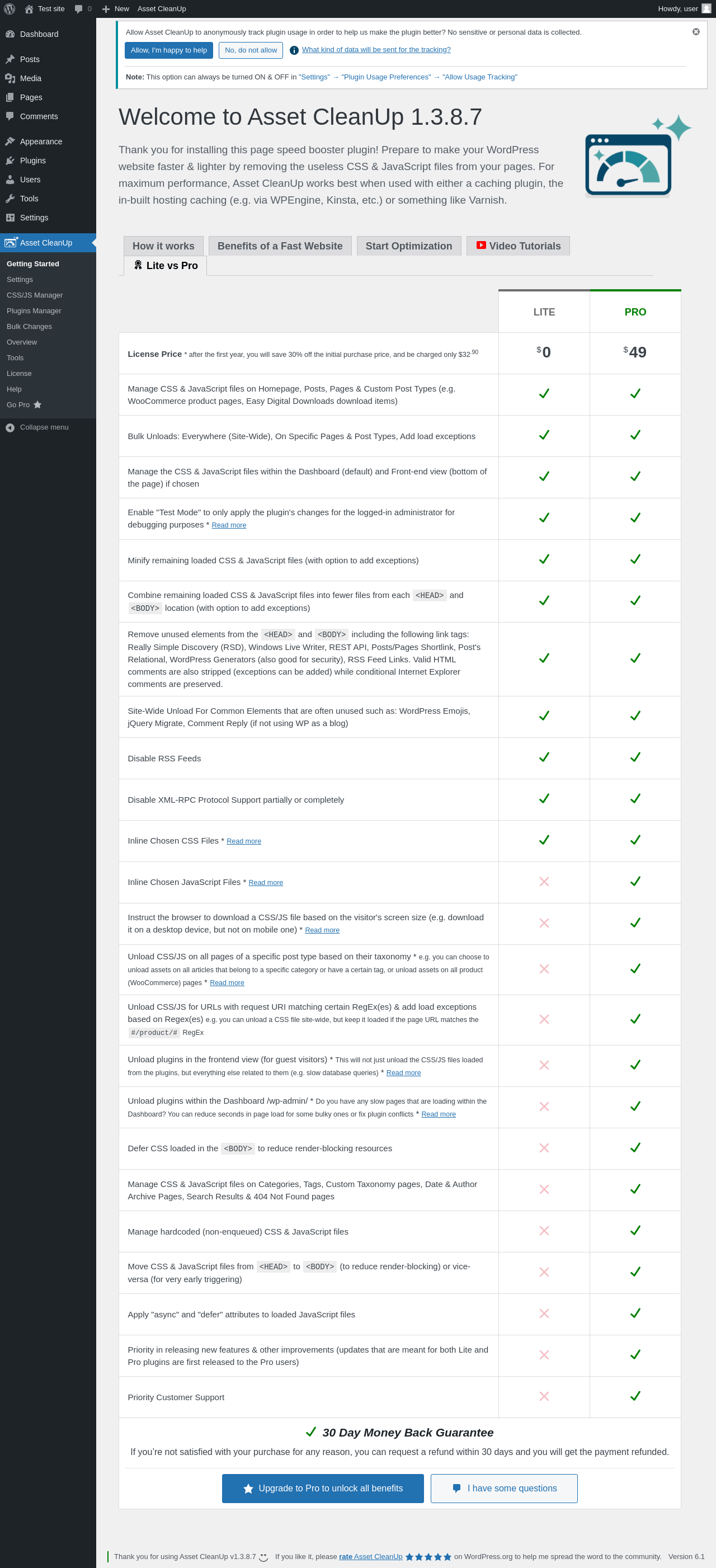Click Allow, I'm happy to help
Screen dimensions: 716x1568
(x=168, y=50)
